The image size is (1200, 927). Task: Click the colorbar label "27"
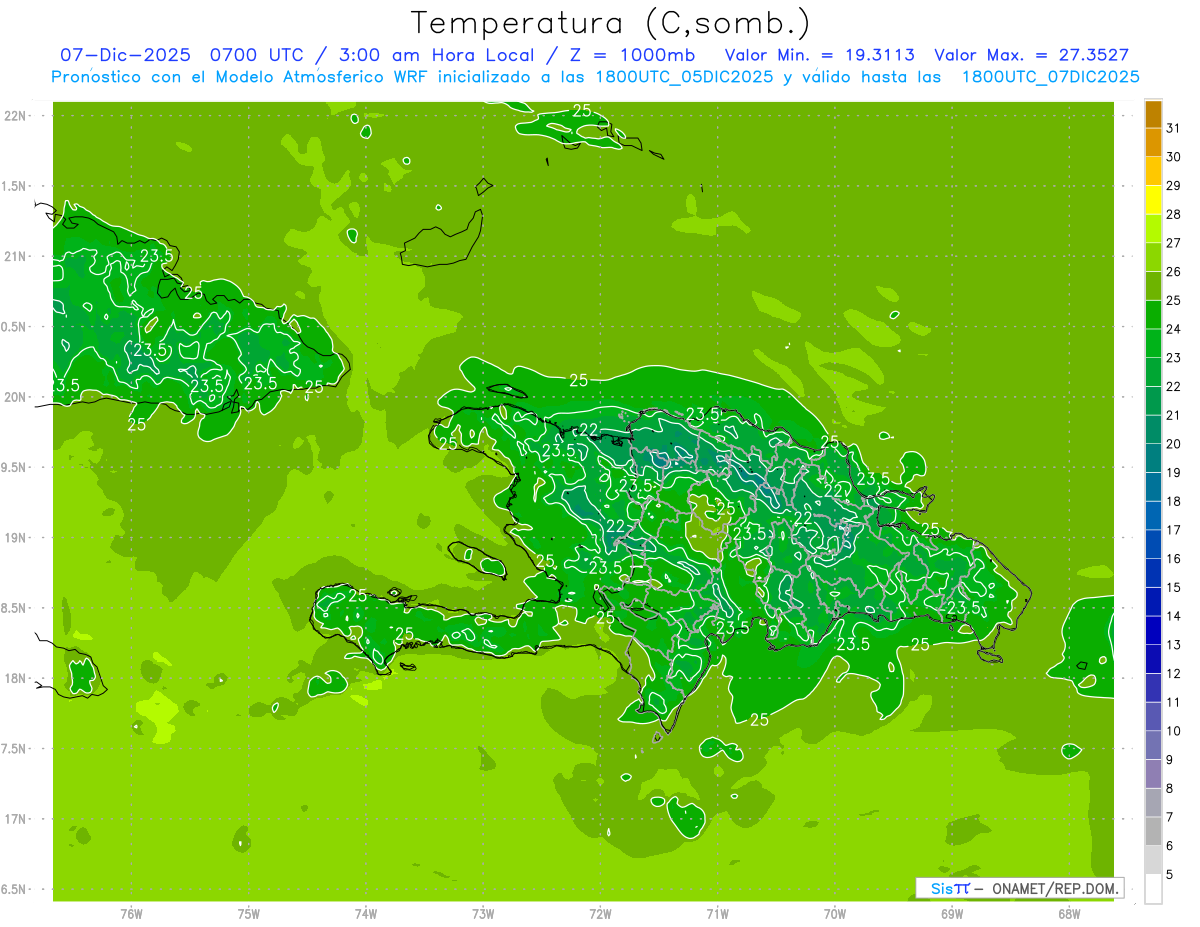coord(1173,243)
